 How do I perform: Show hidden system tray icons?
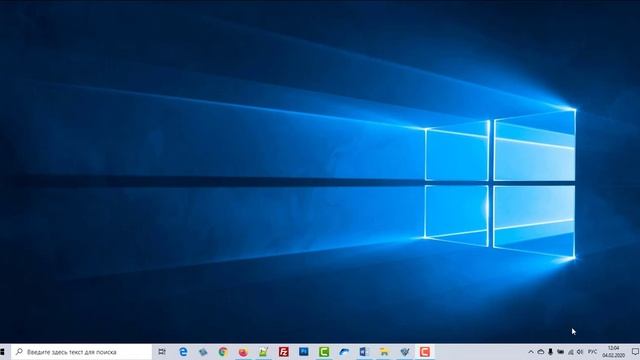[x=531, y=352]
